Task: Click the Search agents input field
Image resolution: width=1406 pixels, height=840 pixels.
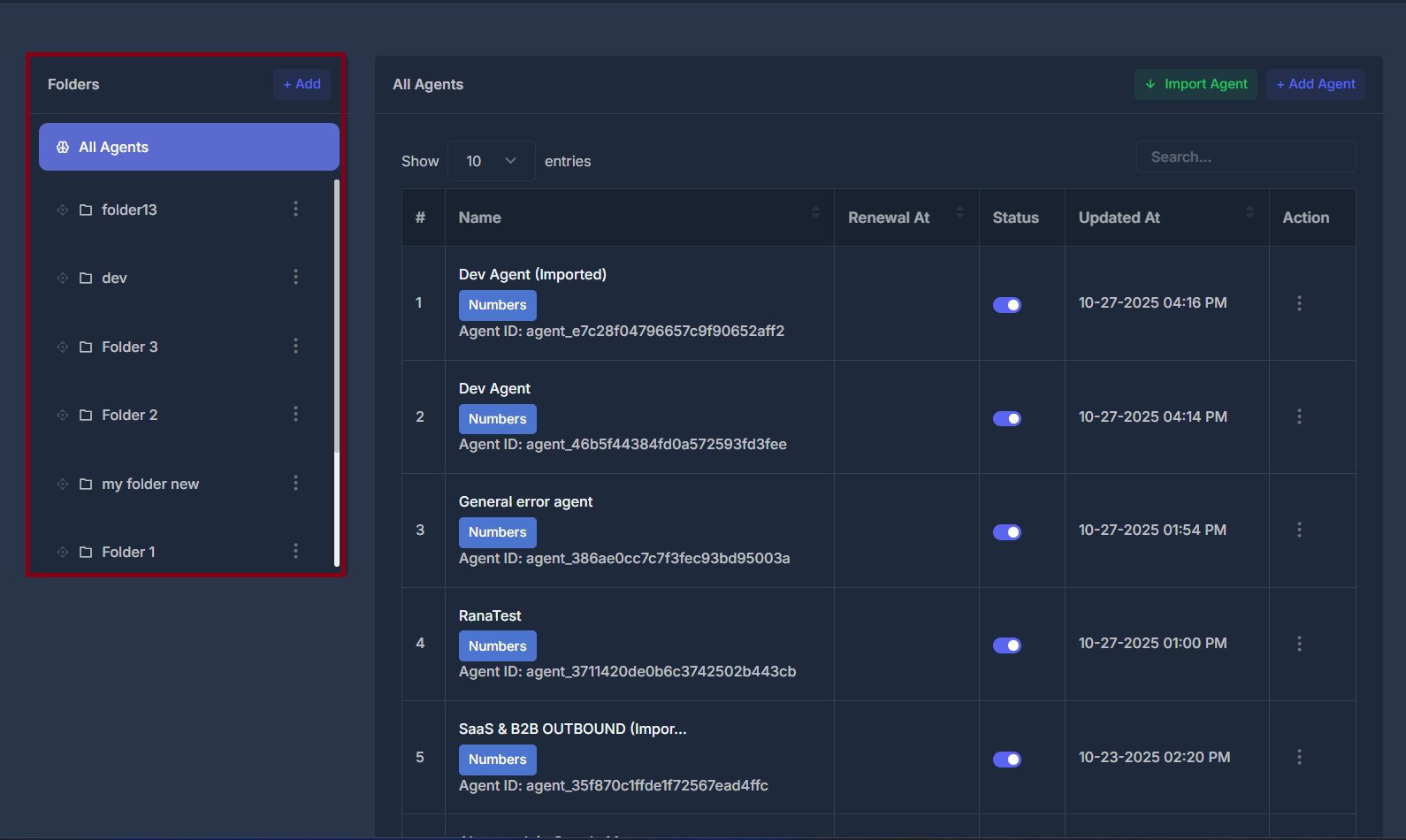Action: tap(1246, 157)
